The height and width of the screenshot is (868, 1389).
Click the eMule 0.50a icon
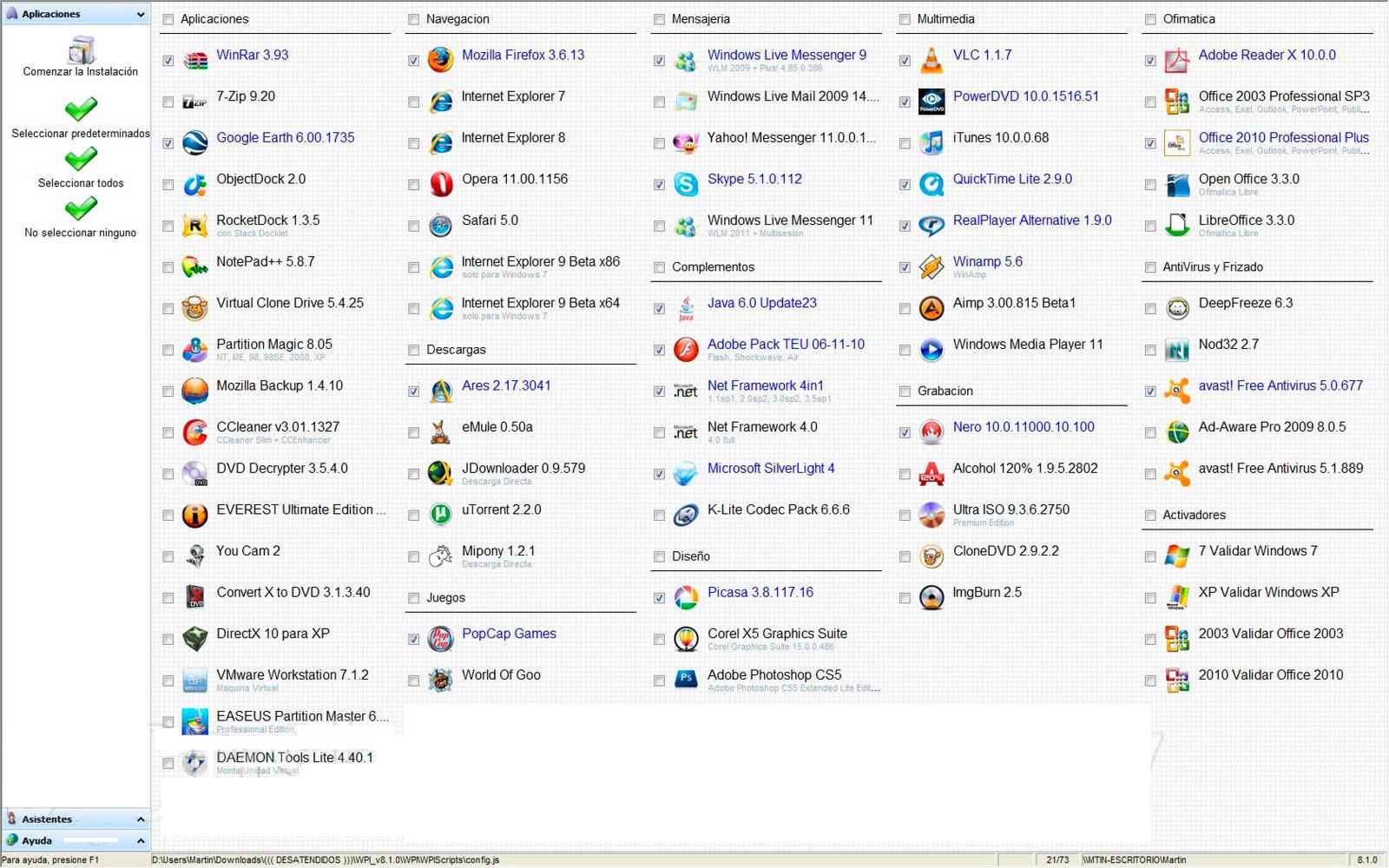point(441,432)
